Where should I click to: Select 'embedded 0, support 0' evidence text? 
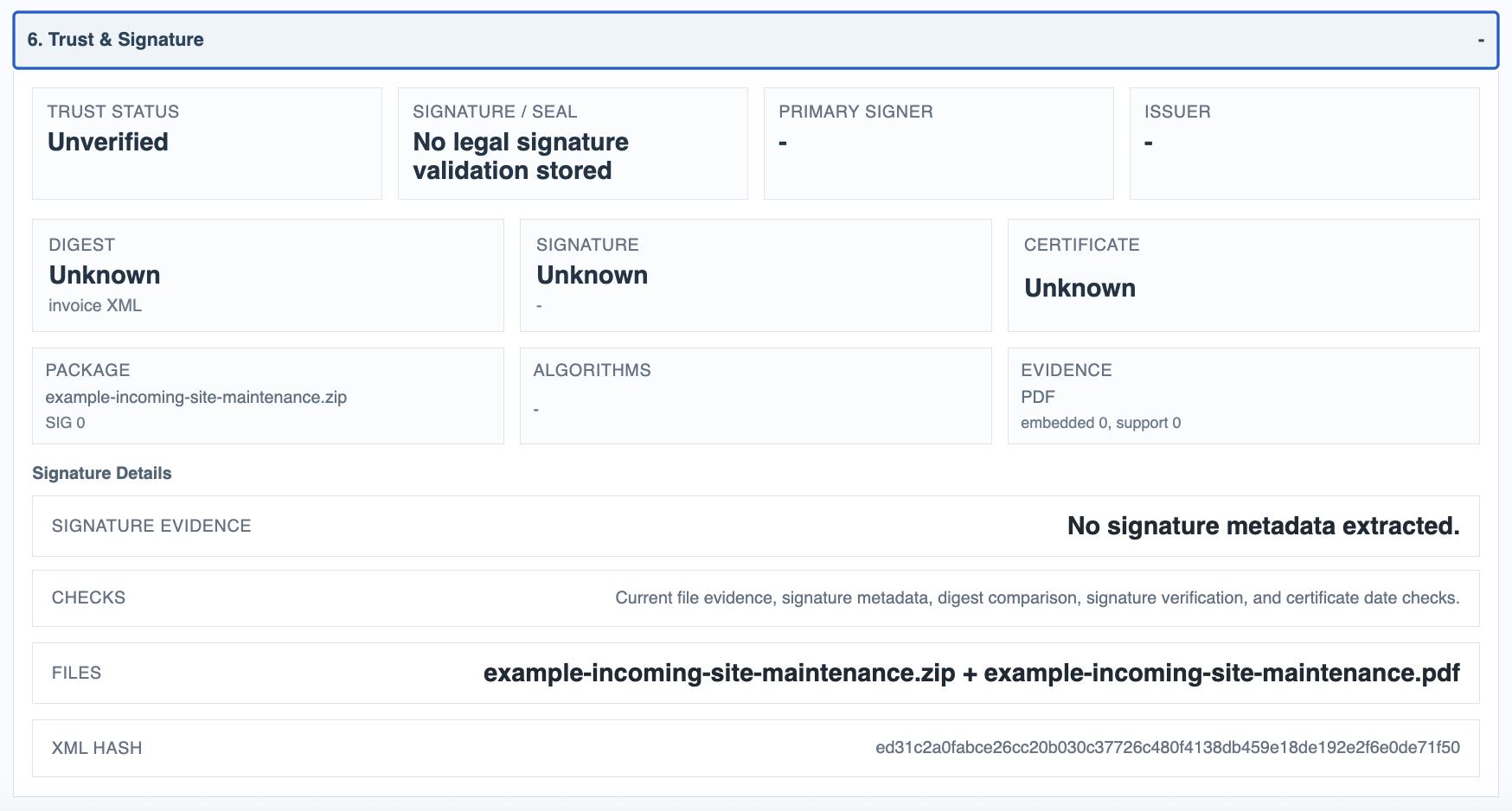1101,423
